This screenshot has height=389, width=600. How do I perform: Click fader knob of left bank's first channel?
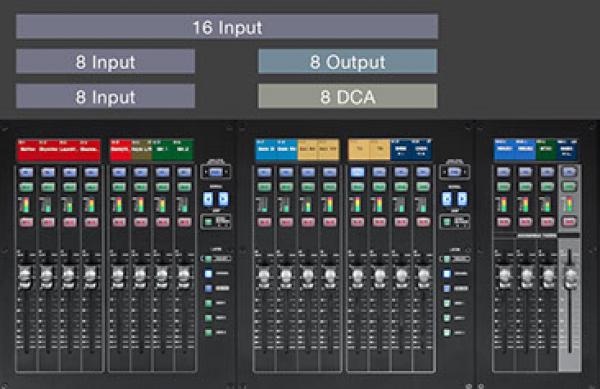[25, 277]
